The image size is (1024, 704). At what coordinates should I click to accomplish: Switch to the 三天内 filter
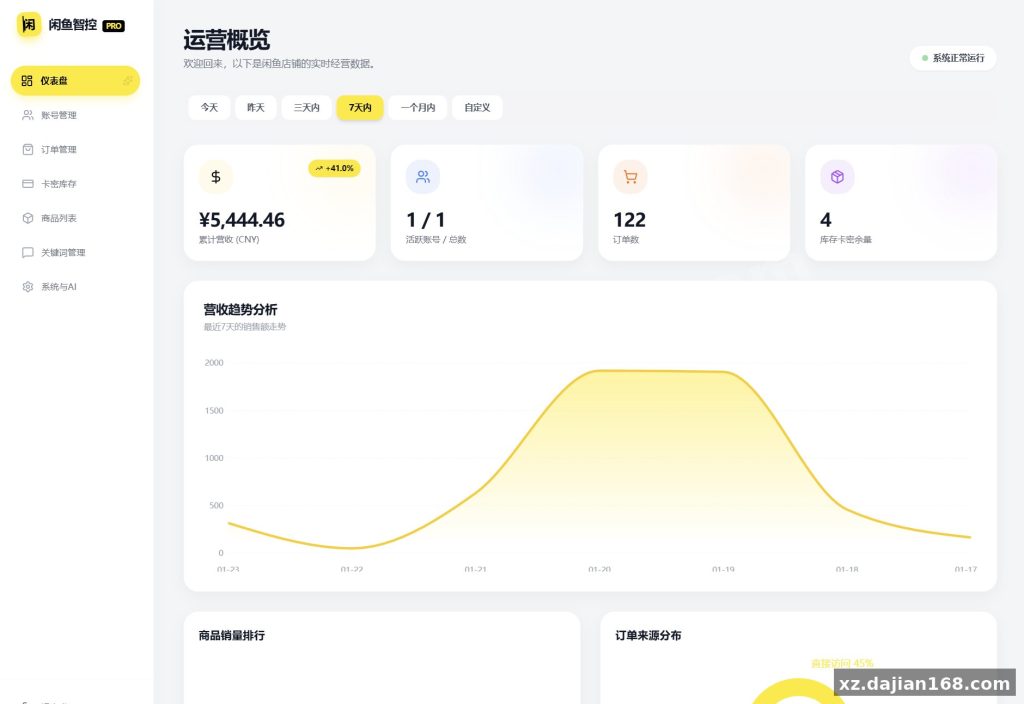coord(306,108)
